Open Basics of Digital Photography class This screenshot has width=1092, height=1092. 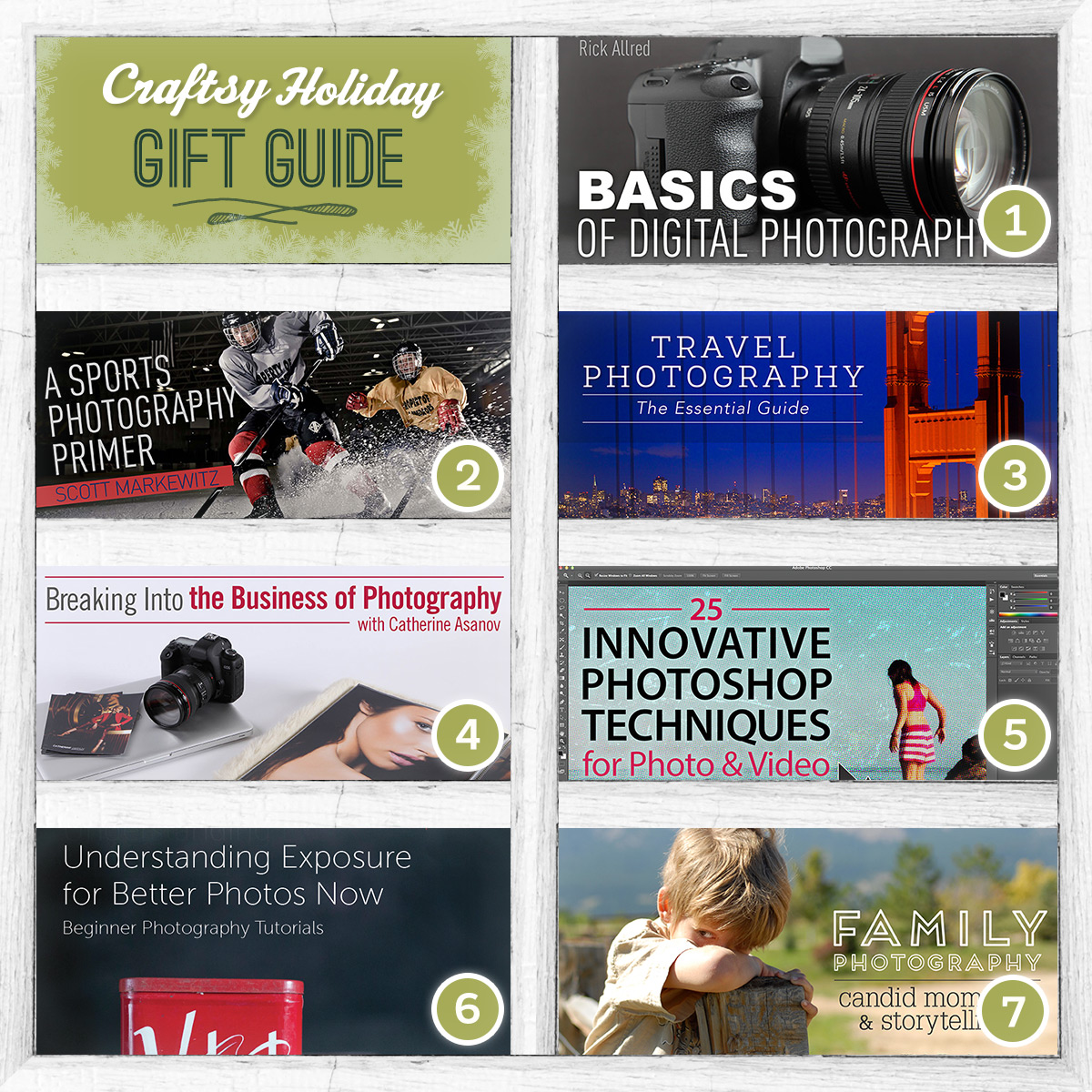point(808,151)
